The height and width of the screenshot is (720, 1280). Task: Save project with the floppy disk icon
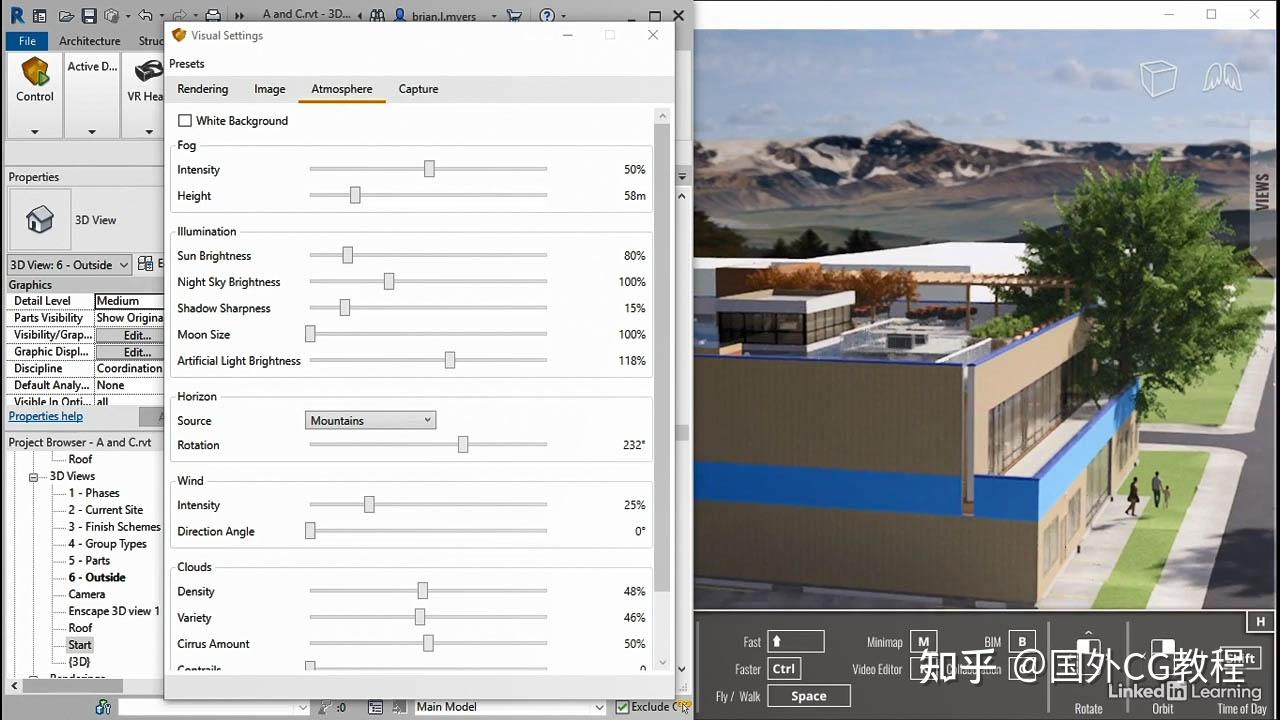(89, 16)
